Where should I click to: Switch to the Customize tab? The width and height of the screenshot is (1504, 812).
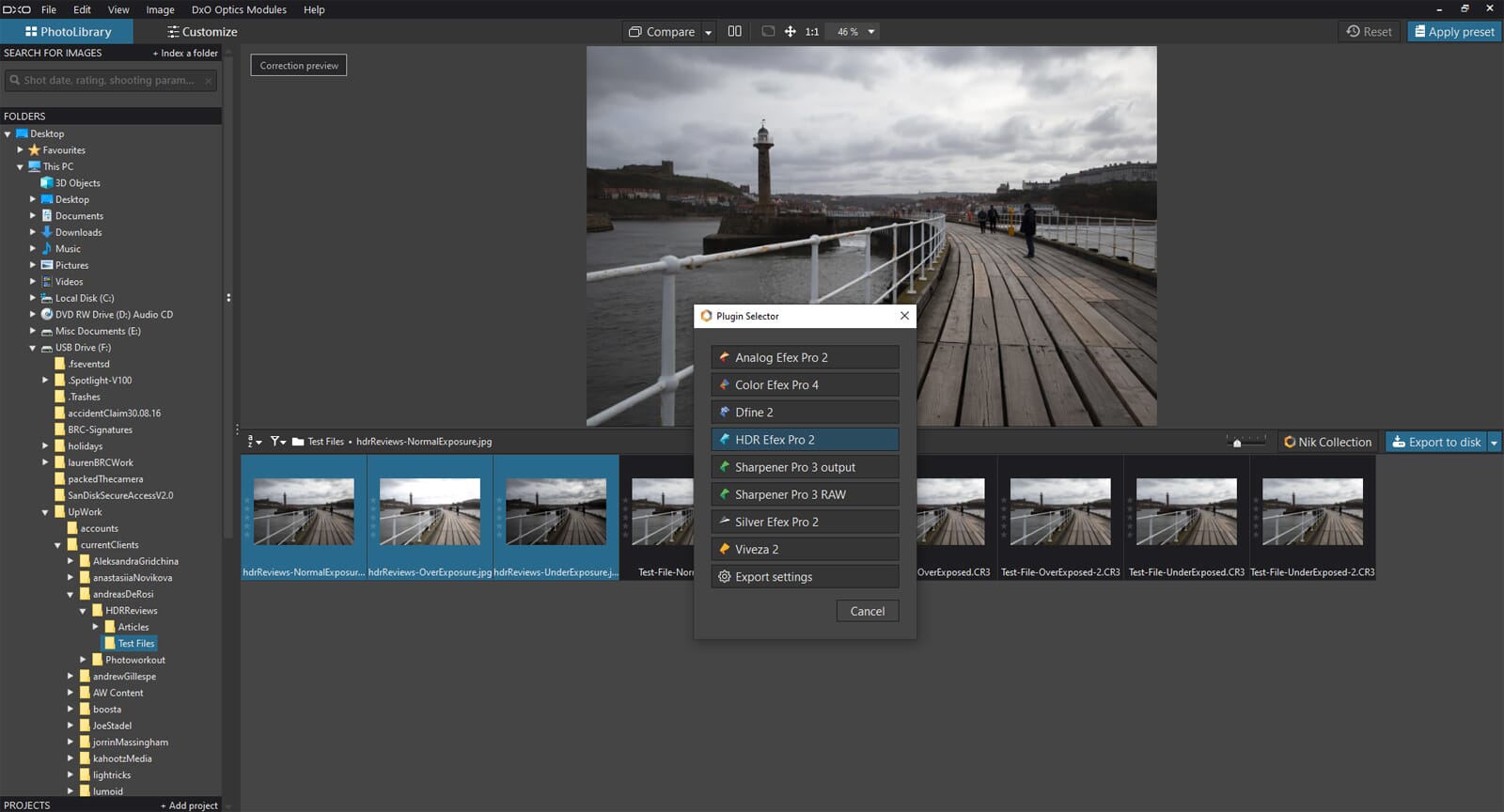(202, 31)
